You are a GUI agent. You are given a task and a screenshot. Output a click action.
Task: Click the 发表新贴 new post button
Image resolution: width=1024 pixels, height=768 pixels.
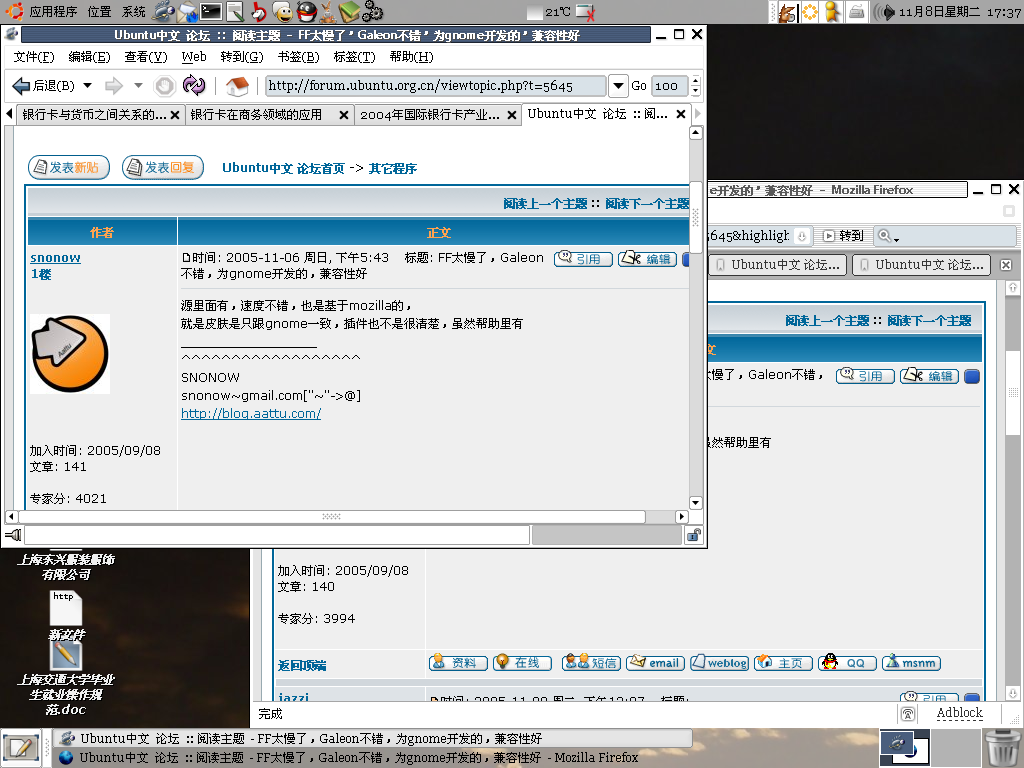coord(69,168)
